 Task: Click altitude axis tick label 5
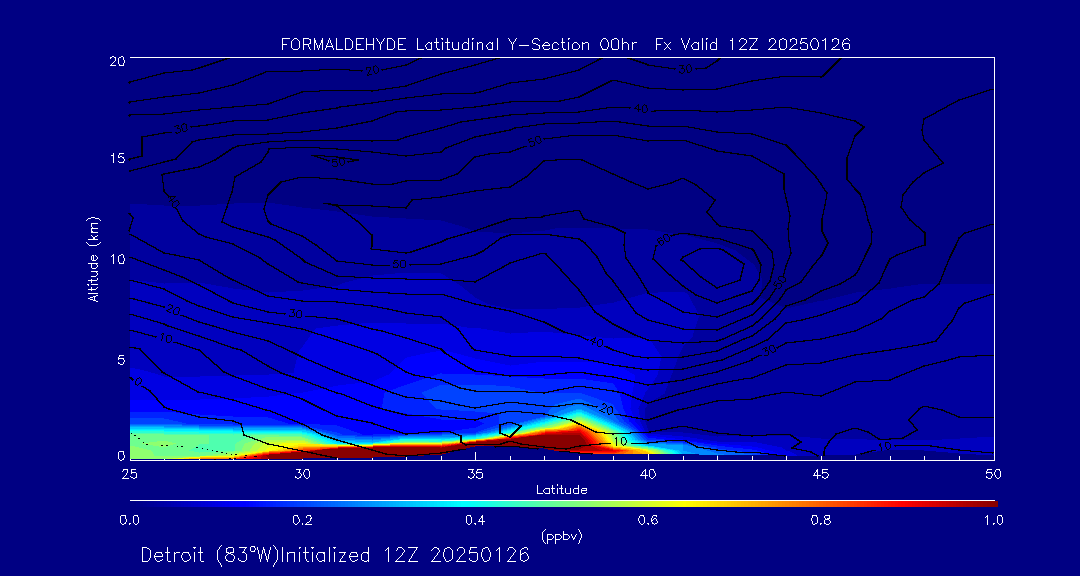tap(120, 360)
